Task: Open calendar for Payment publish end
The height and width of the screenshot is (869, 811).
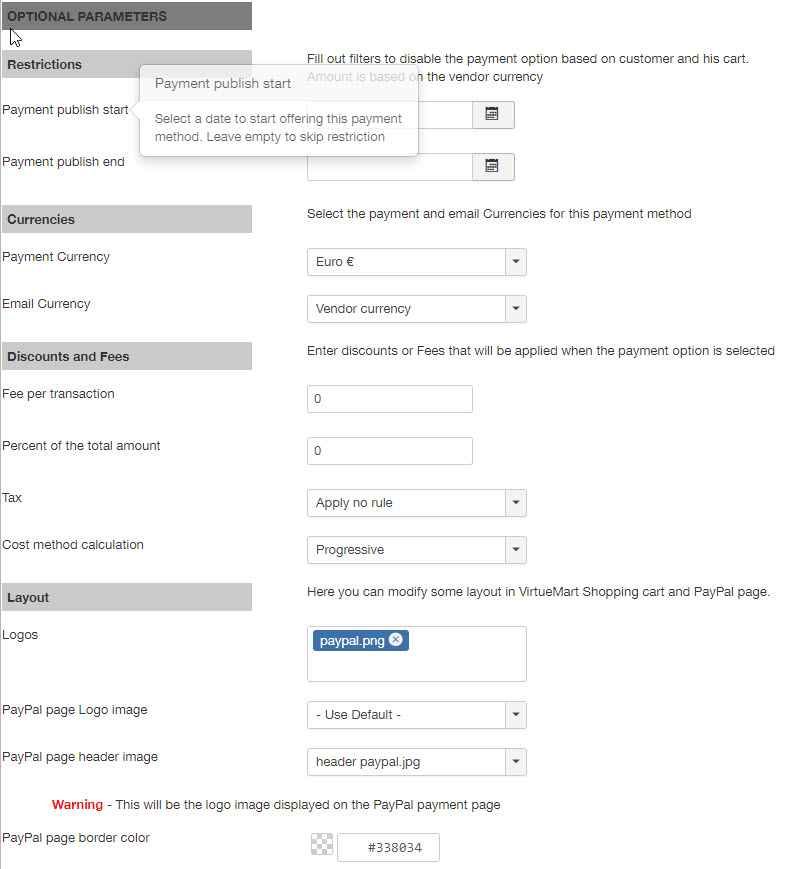Action: [492, 167]
